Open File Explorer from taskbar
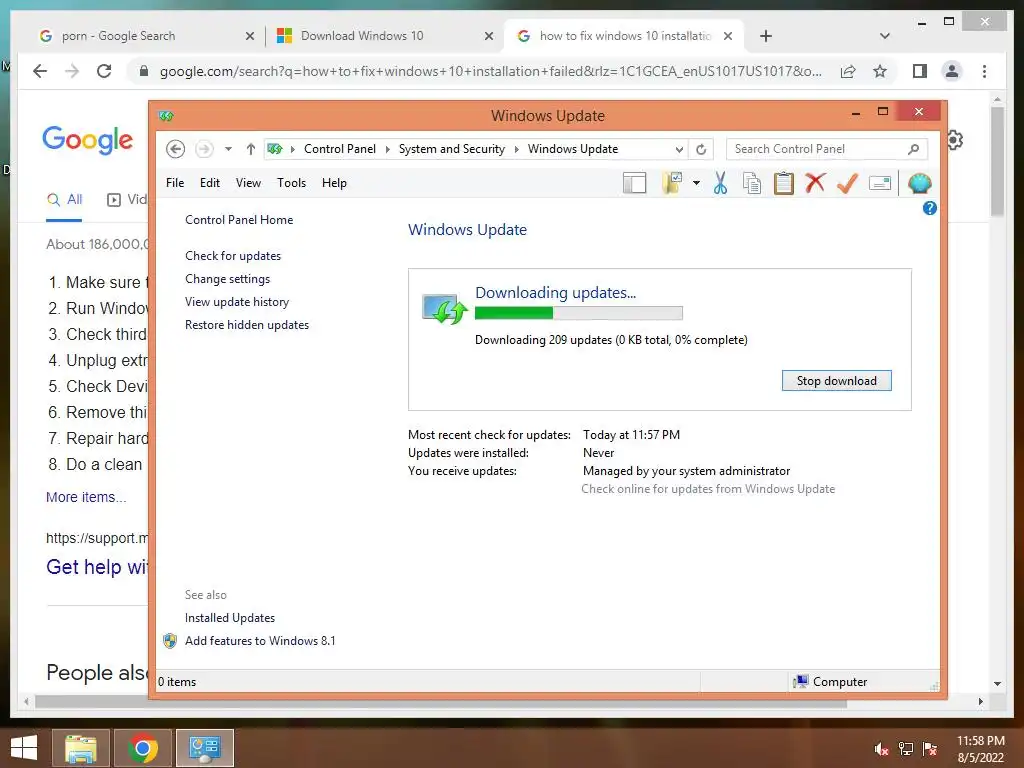This screenshot has height=768, width=1024. (81, 748)
